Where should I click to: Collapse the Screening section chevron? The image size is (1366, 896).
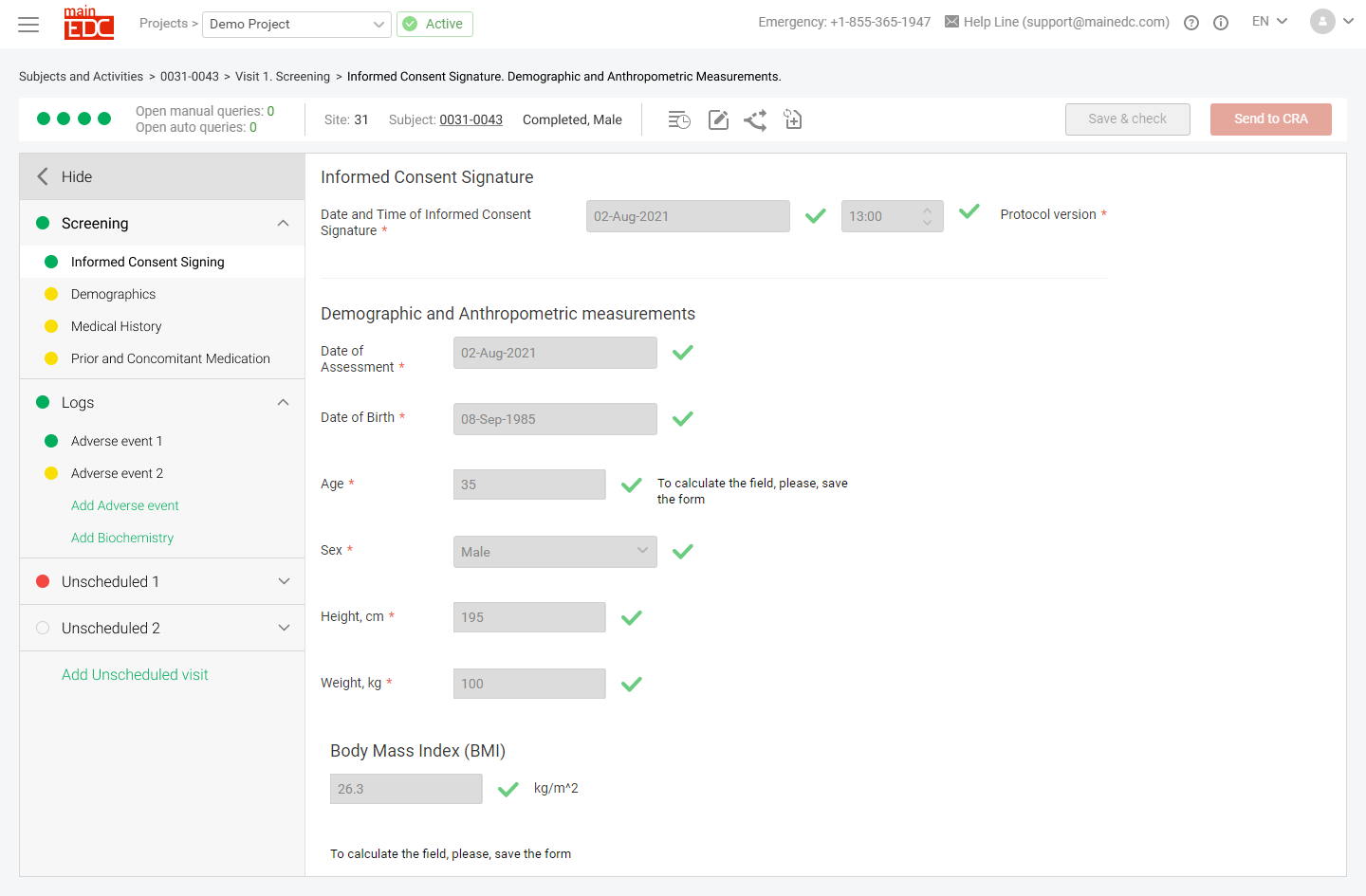tap(283, 223)
